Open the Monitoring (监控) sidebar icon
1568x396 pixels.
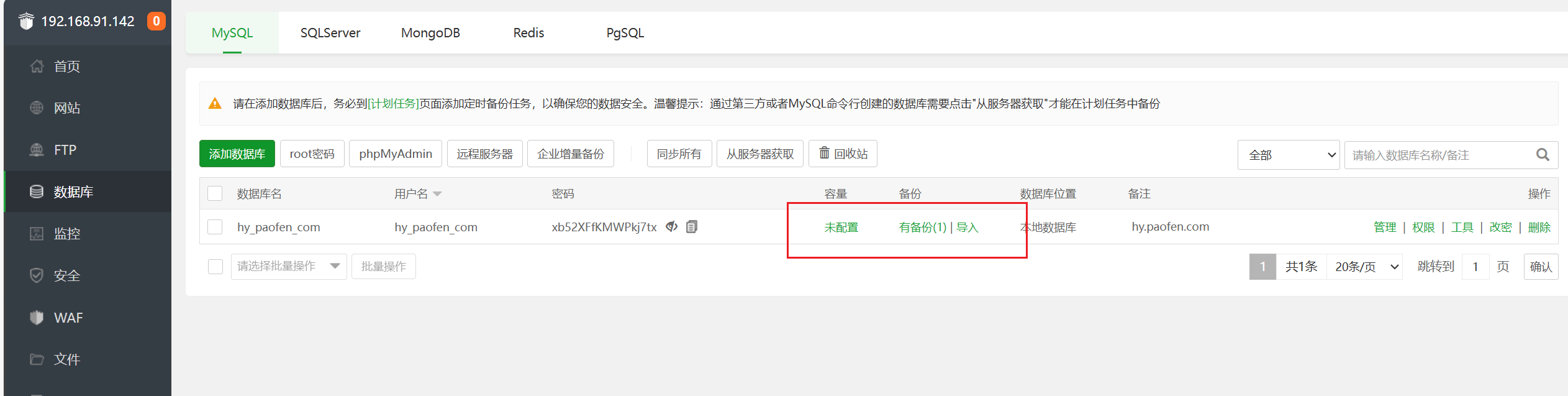[x=37, y=234]
